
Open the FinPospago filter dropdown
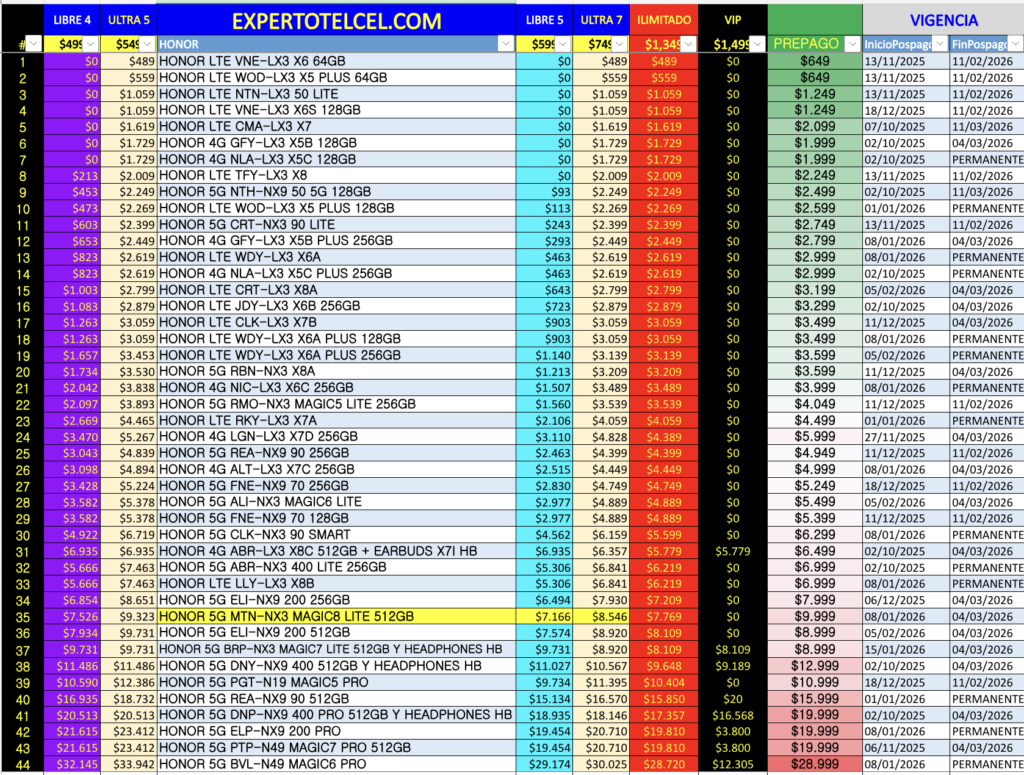coord(1015,44)
